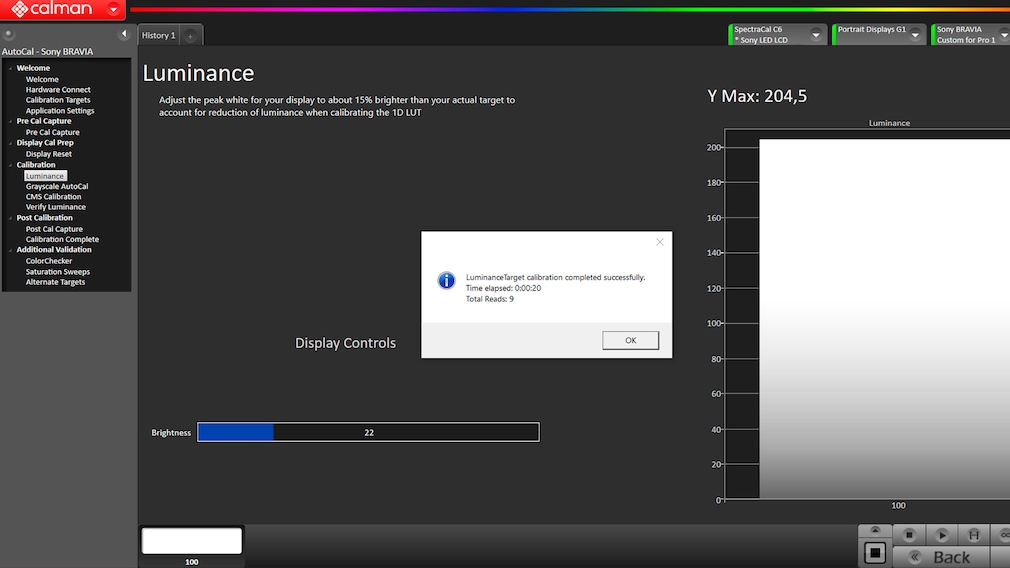Viewport: 1010px width, 568px height.
Task: Select Pre Cal Capture in the sidebar
Action: click(x=52, y=132)
